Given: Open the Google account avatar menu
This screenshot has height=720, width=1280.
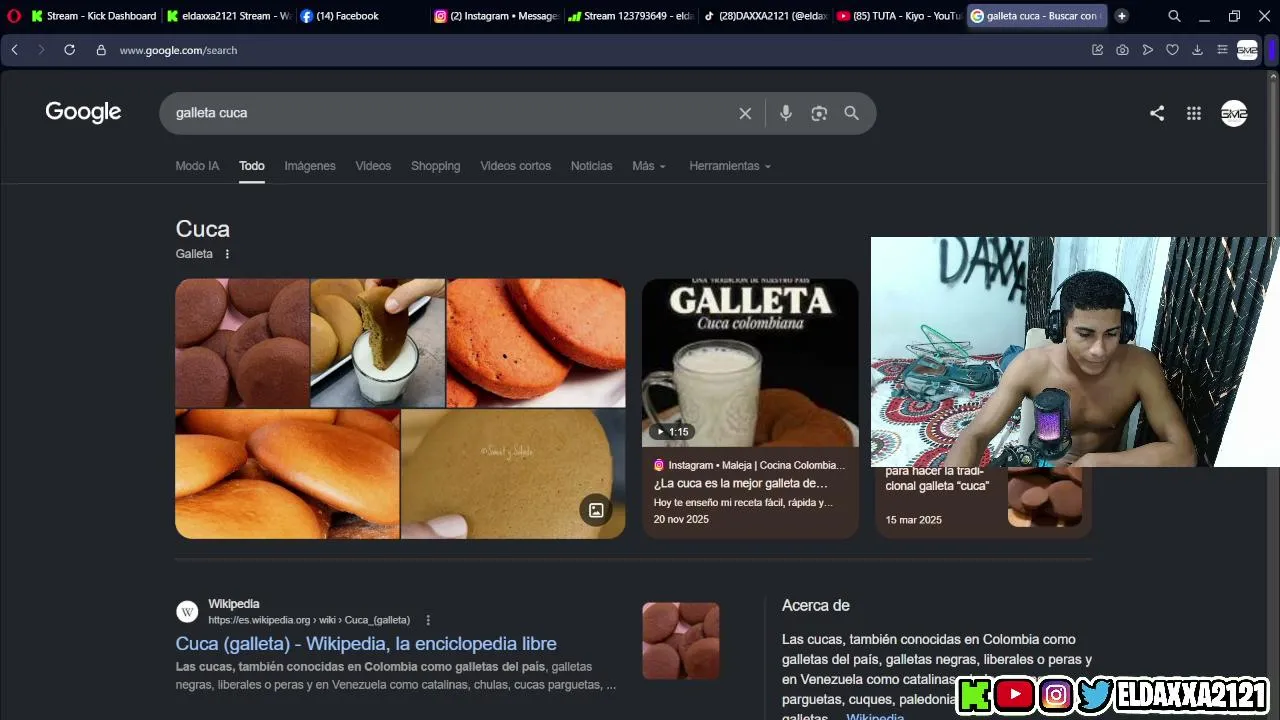Looking at the screenshot, I should pos(1234,113).
